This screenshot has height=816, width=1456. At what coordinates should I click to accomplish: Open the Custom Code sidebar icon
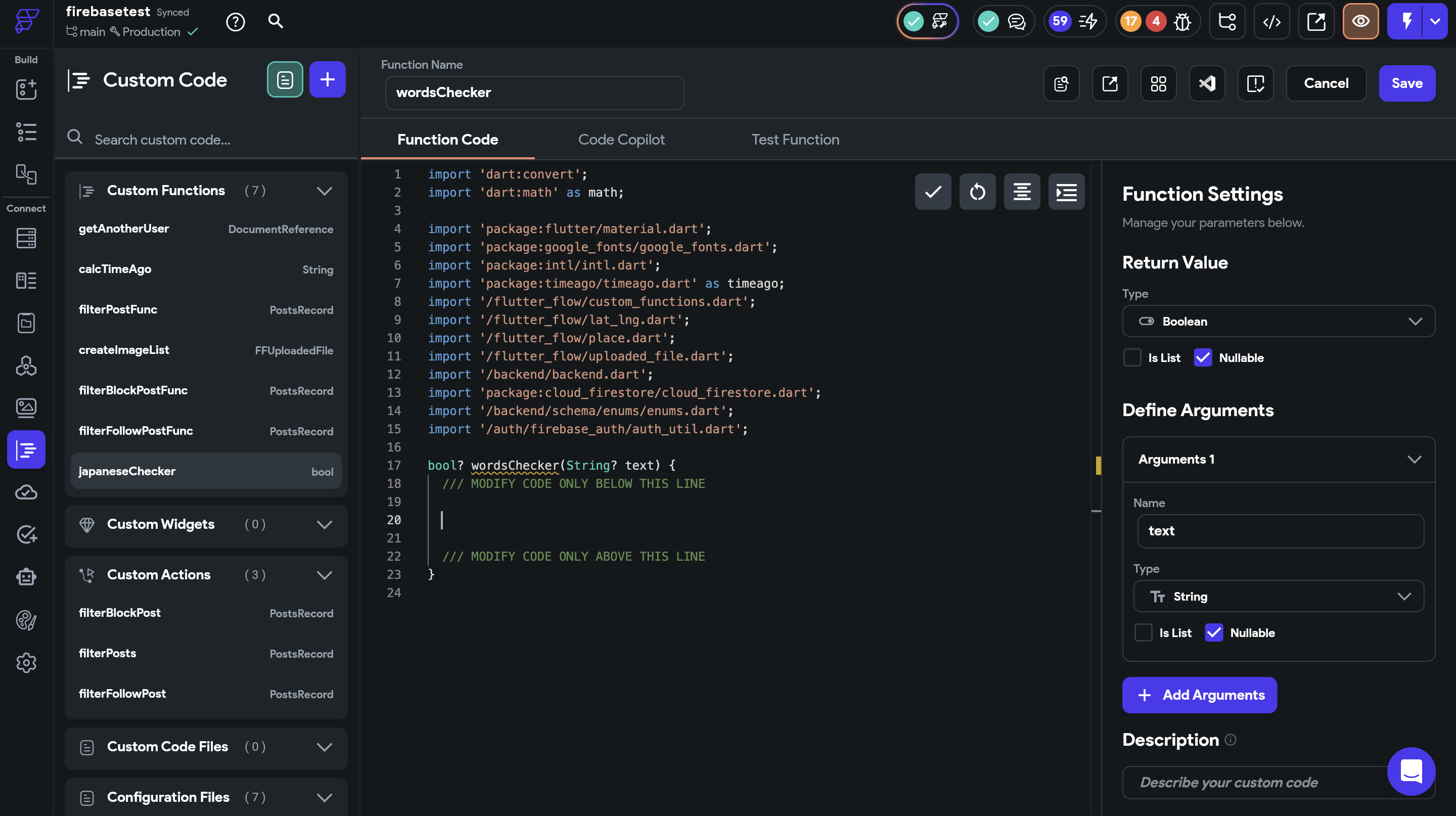click(x=26, y=450)
